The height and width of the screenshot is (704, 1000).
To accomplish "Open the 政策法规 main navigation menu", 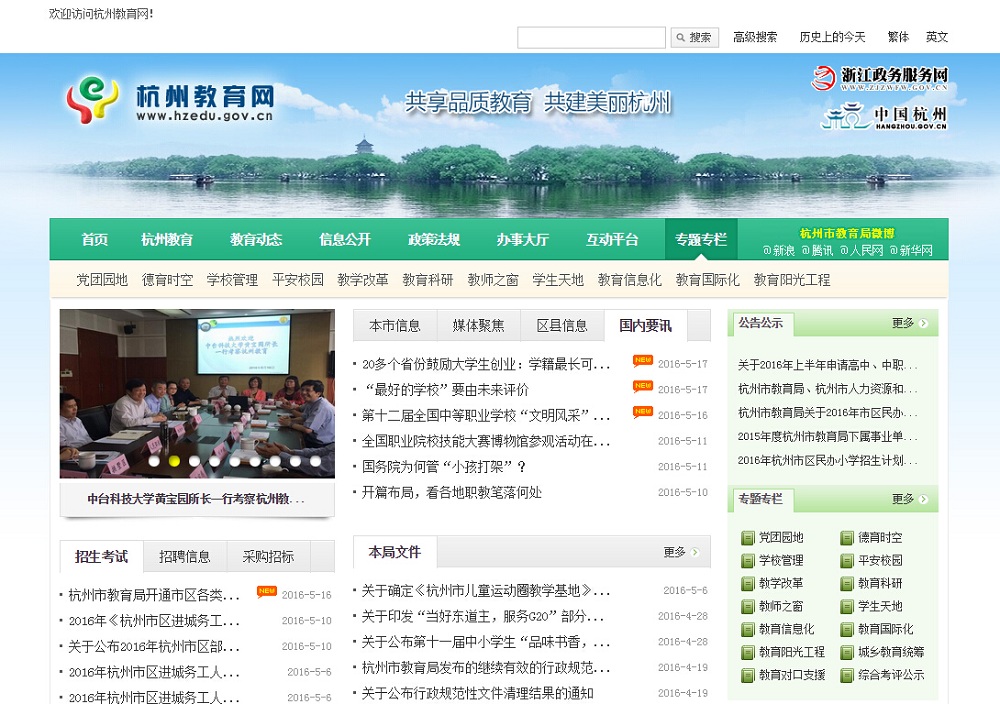I will click(x=434, y=240).
